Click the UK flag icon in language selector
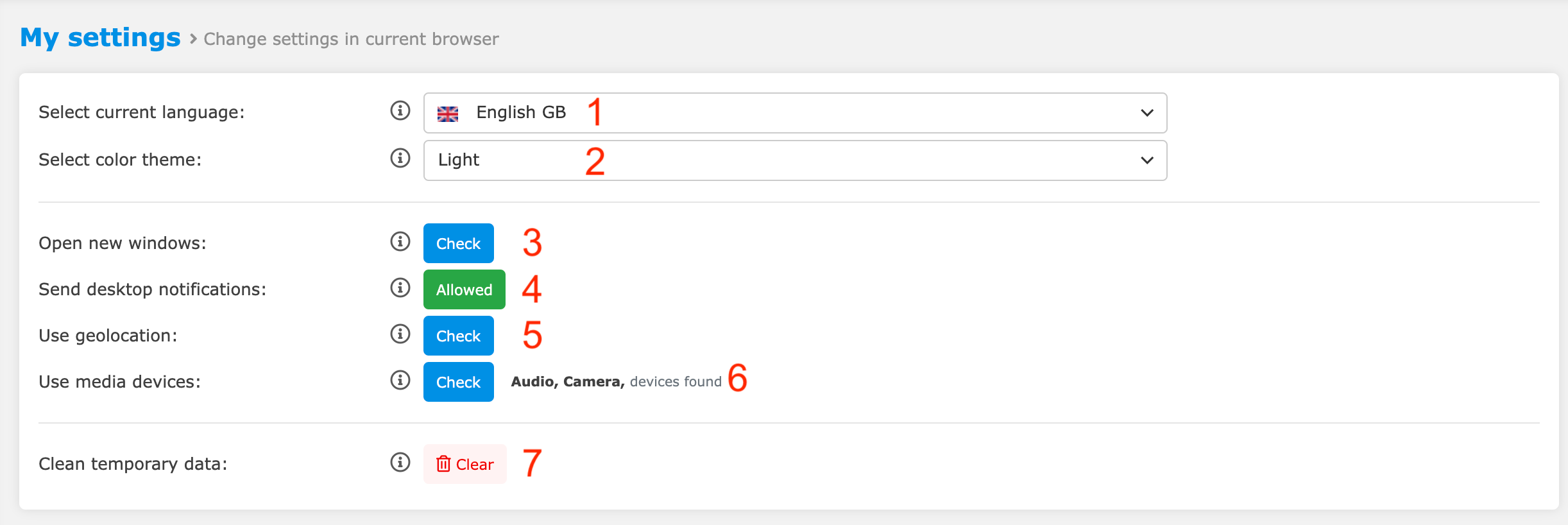The image size is (1568, 525). pyautogui.click(x=448, y=112)
